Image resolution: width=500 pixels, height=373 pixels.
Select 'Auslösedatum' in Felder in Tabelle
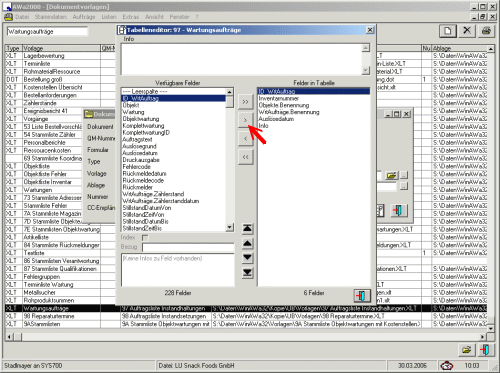click(314, 119)
